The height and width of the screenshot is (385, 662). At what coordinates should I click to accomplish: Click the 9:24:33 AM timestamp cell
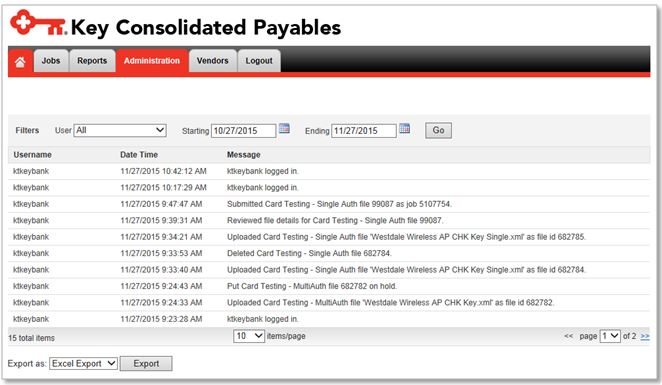[161, 303]
